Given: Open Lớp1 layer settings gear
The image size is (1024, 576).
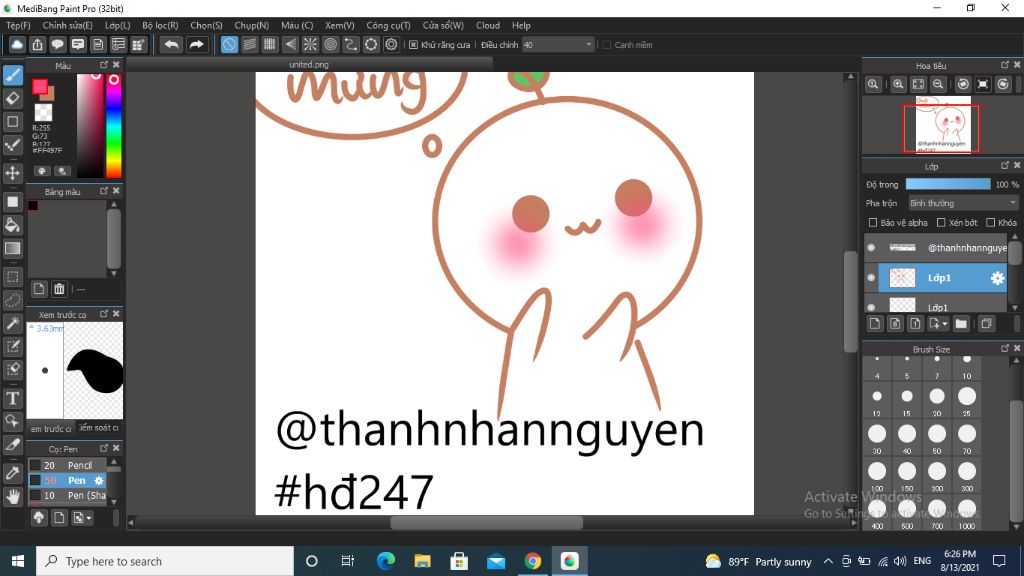Looking at the screenshot, I should 997,278.
